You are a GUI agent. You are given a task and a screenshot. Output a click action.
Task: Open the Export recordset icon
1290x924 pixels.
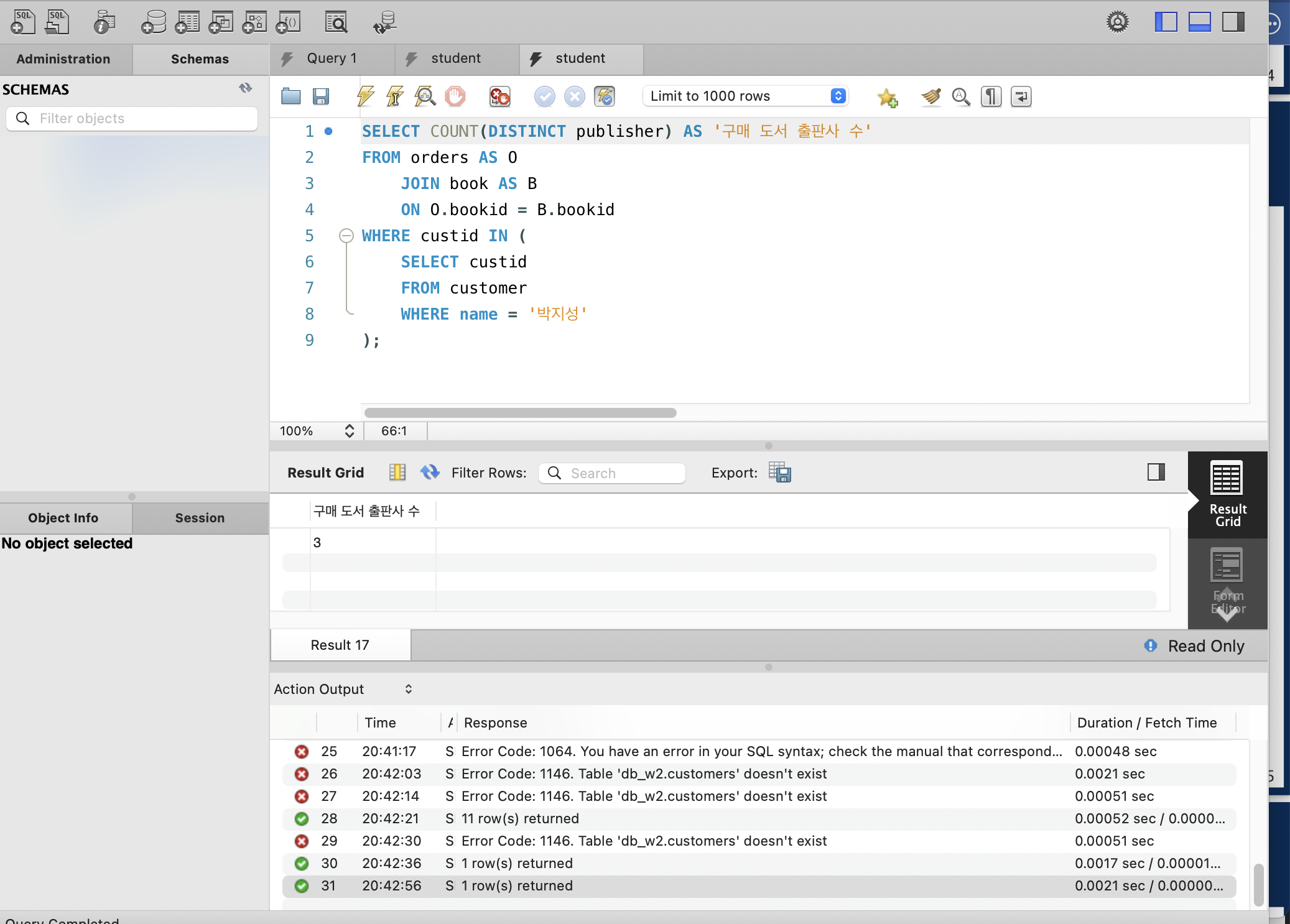779,473
